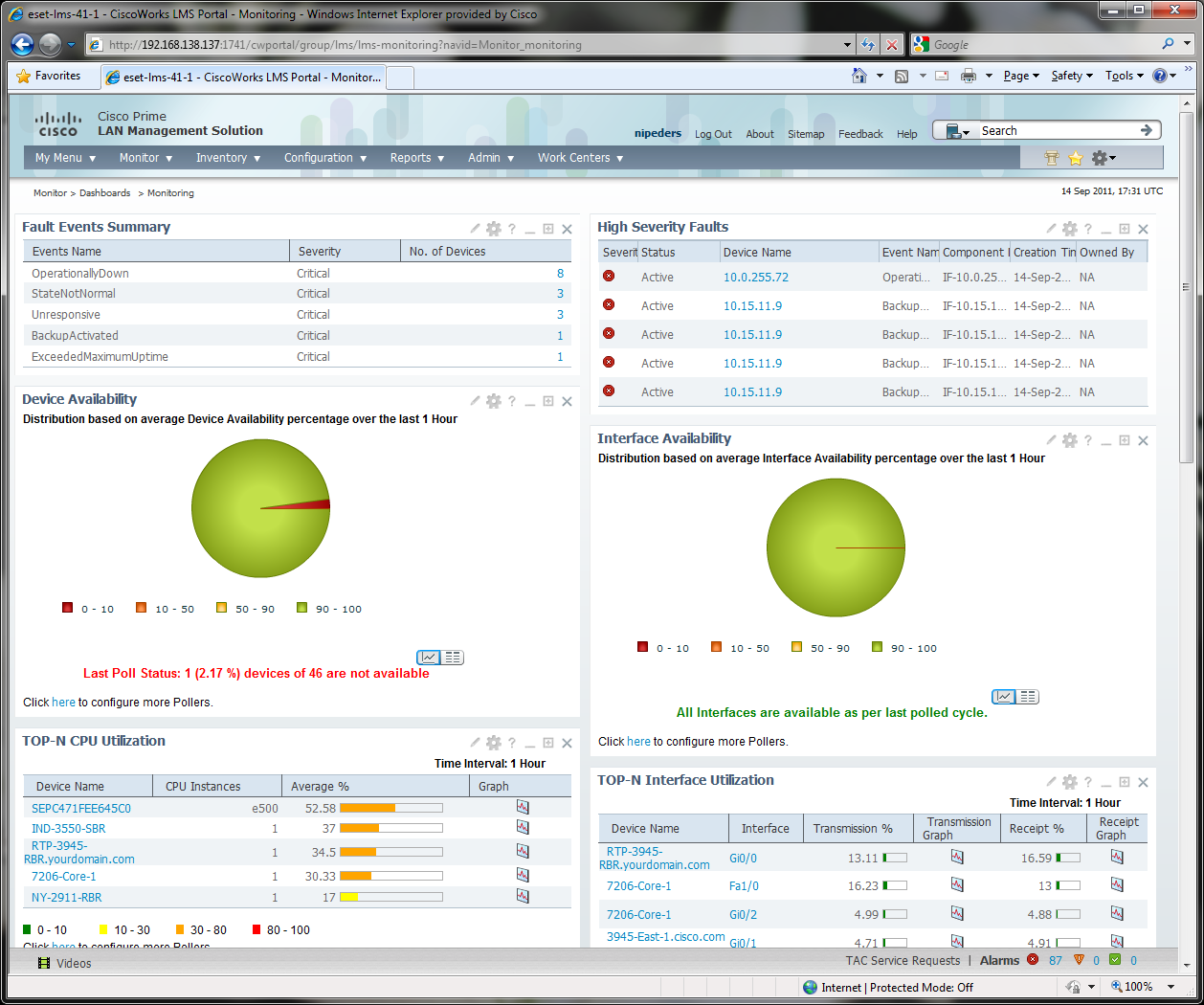This screenshot has width=1204, height=1005.
Task: Click Sitemap link in header
Action: pos(806,134)
